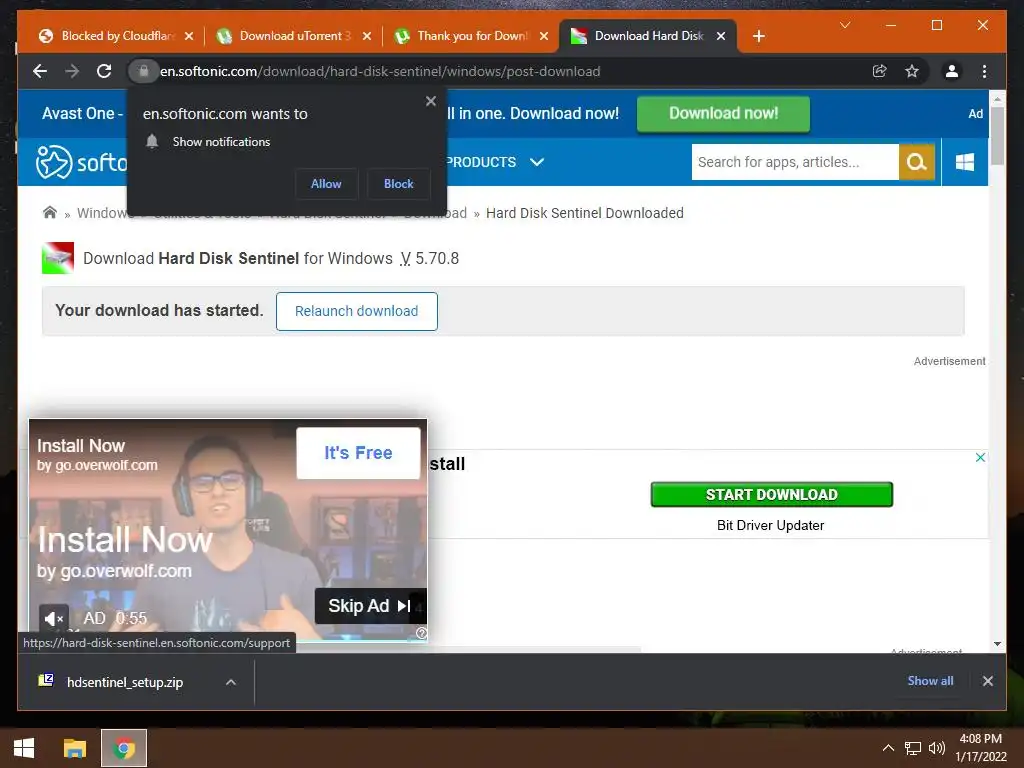The height and width of the screenshot is (768, 1024).
Task: Open the Windows Start menu
Action: pos(24,748)
